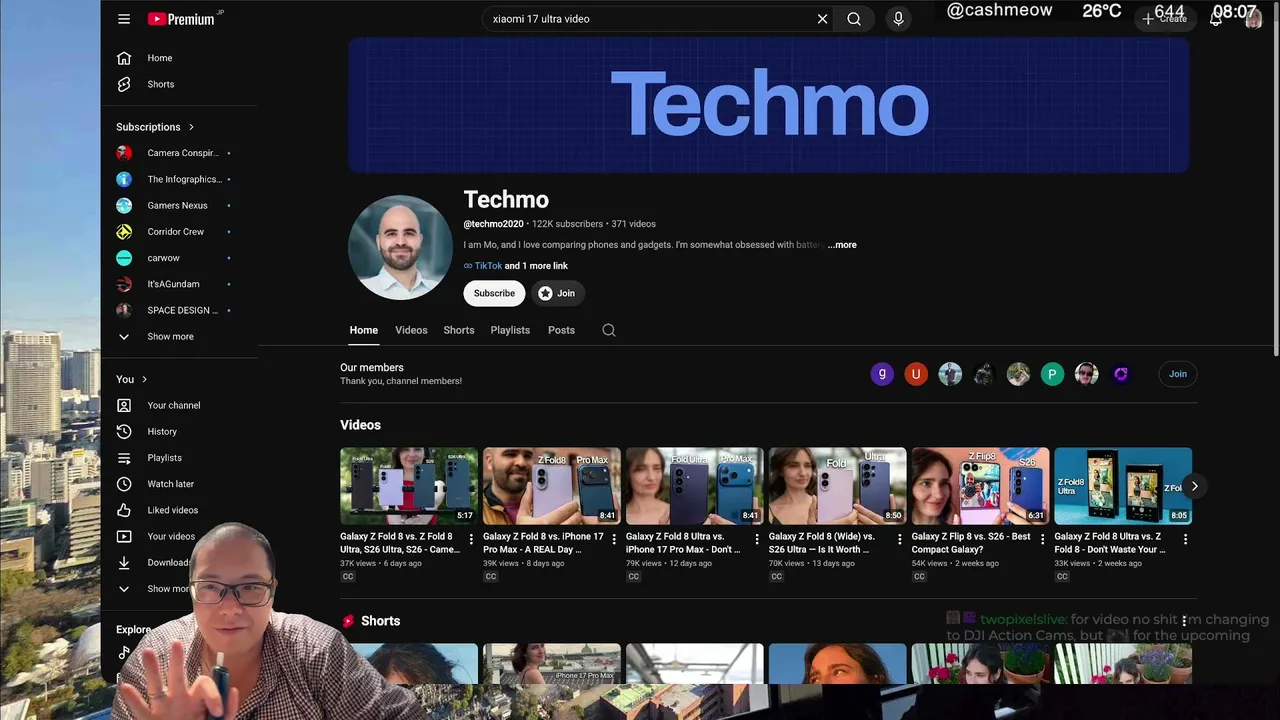Switch to the channel Shorts tab

click(459, 330)
